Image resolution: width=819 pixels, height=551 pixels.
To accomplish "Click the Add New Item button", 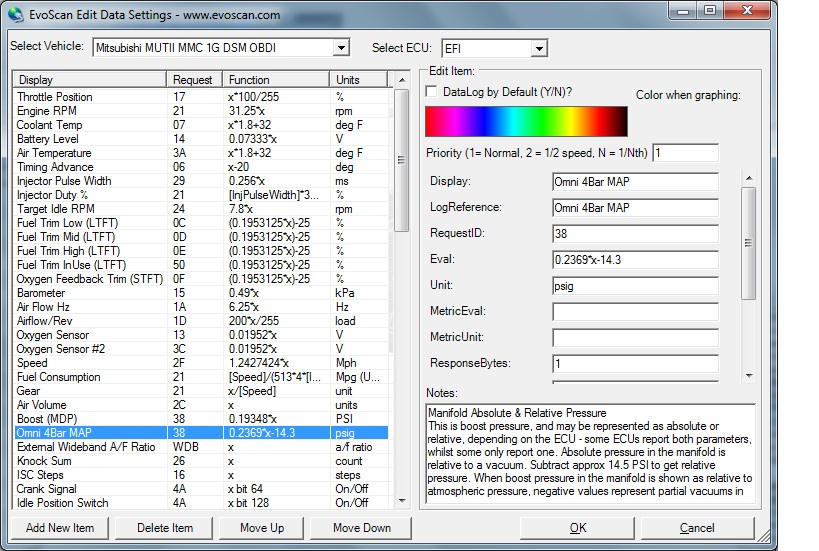I will tap(60, 527).
